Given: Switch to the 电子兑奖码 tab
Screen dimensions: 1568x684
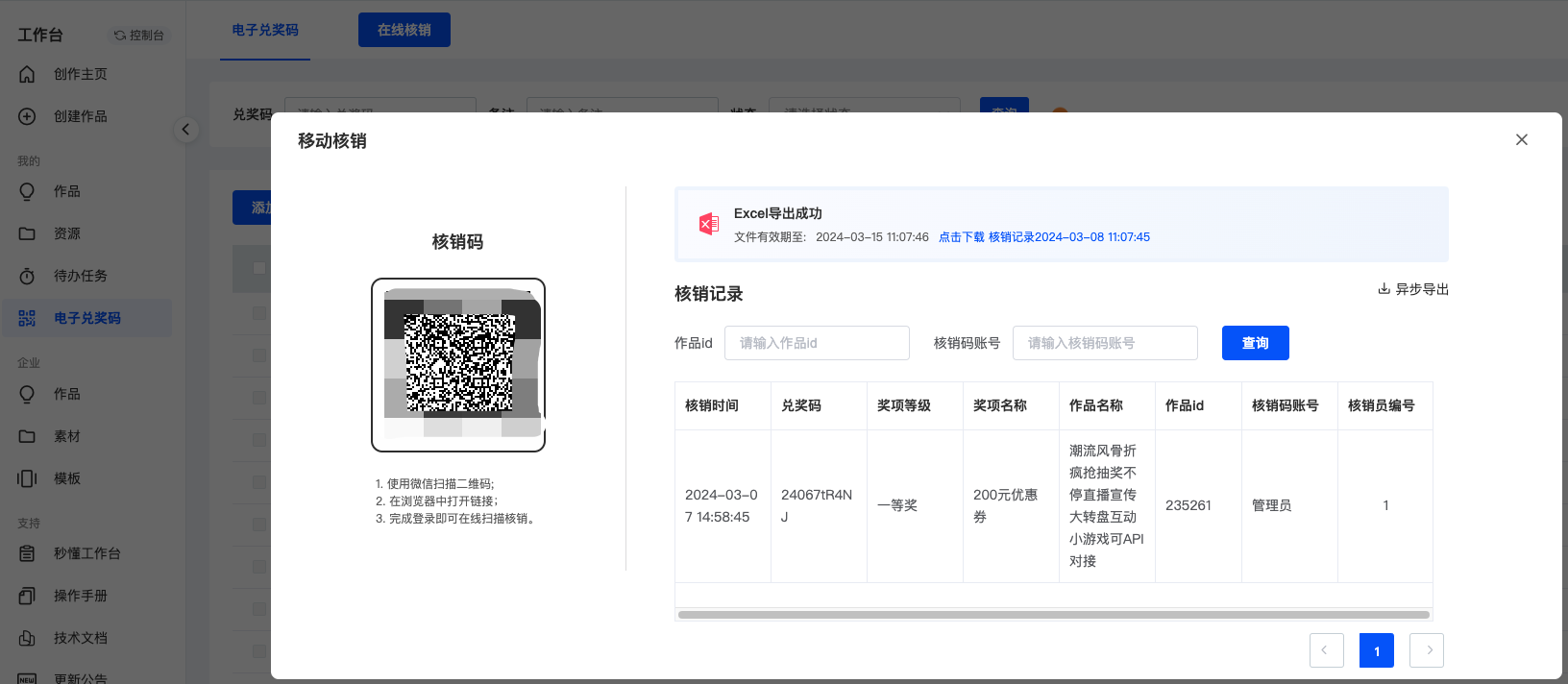Looking at the screenshot, I should click(x=265, y=30).
